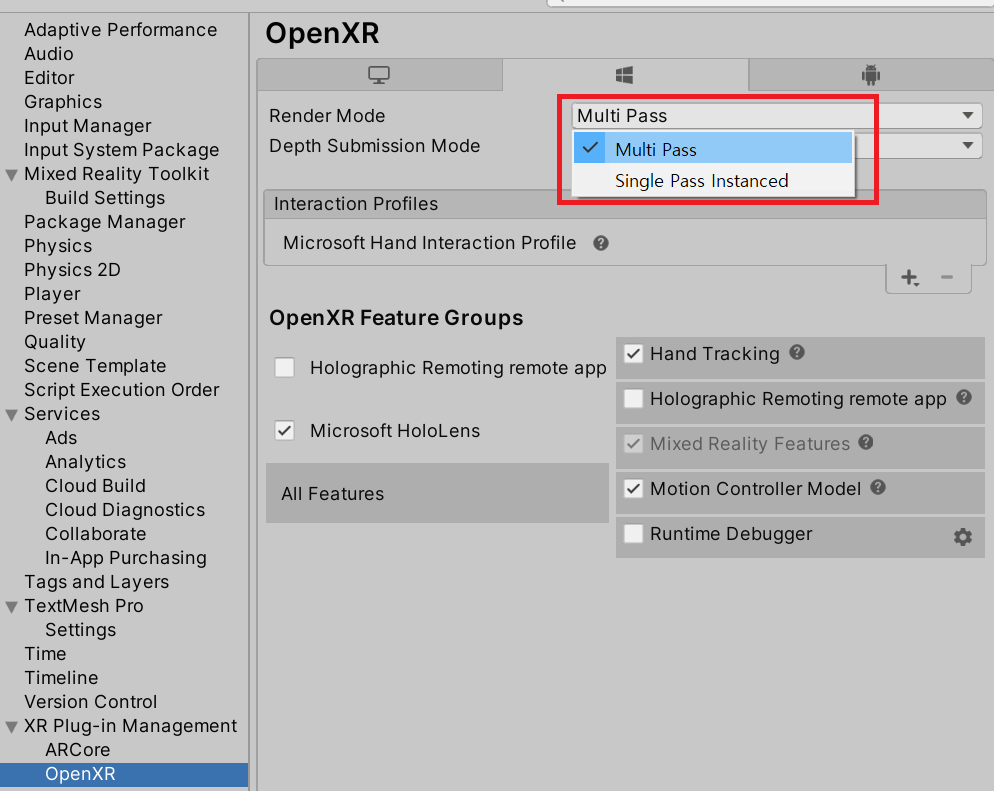
Task: Open Build Settings under Mixed Reality Toolkit
Action: pos(105,198)
